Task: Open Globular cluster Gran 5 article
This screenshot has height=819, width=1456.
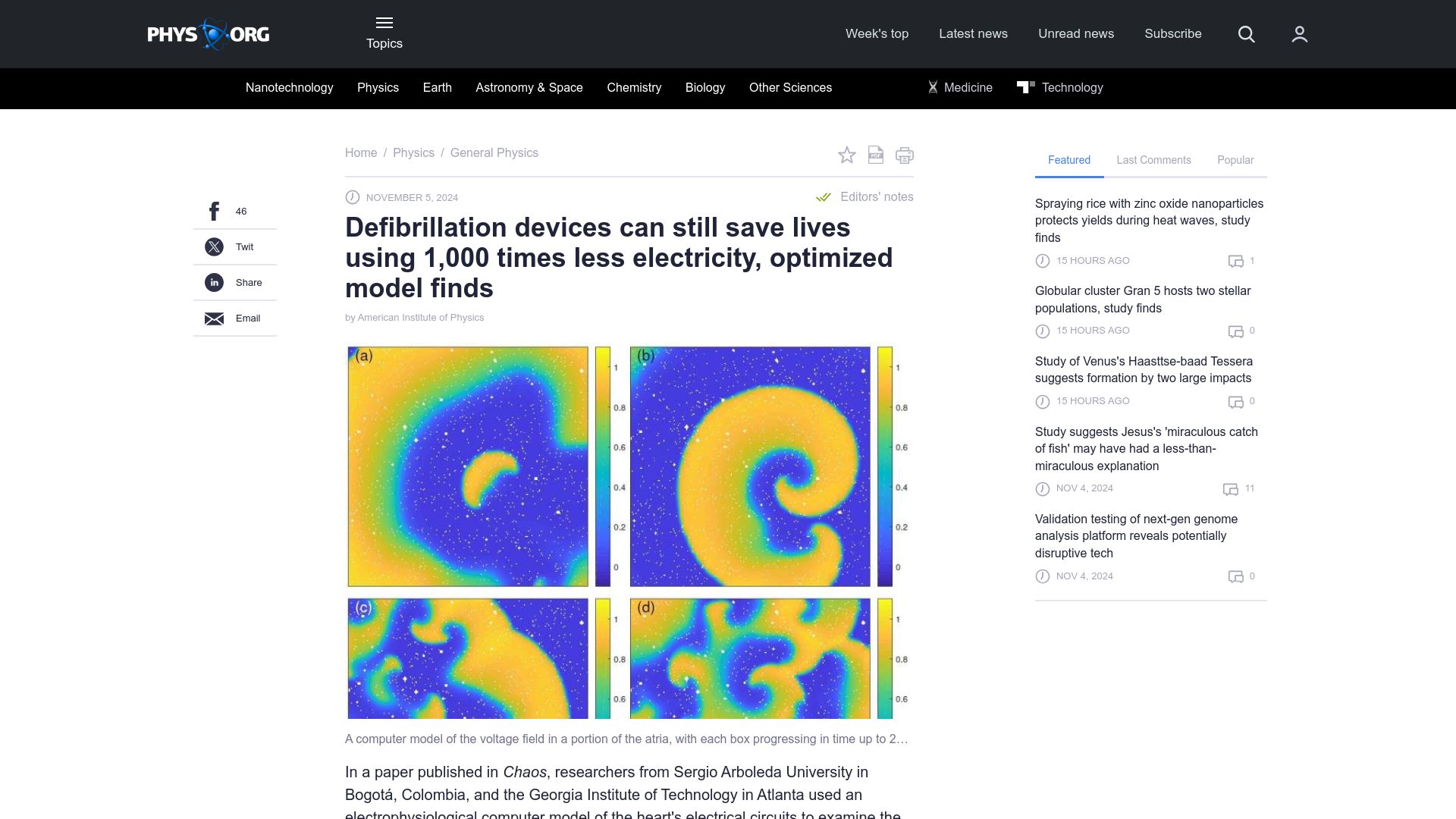Action: point(1143,300)
